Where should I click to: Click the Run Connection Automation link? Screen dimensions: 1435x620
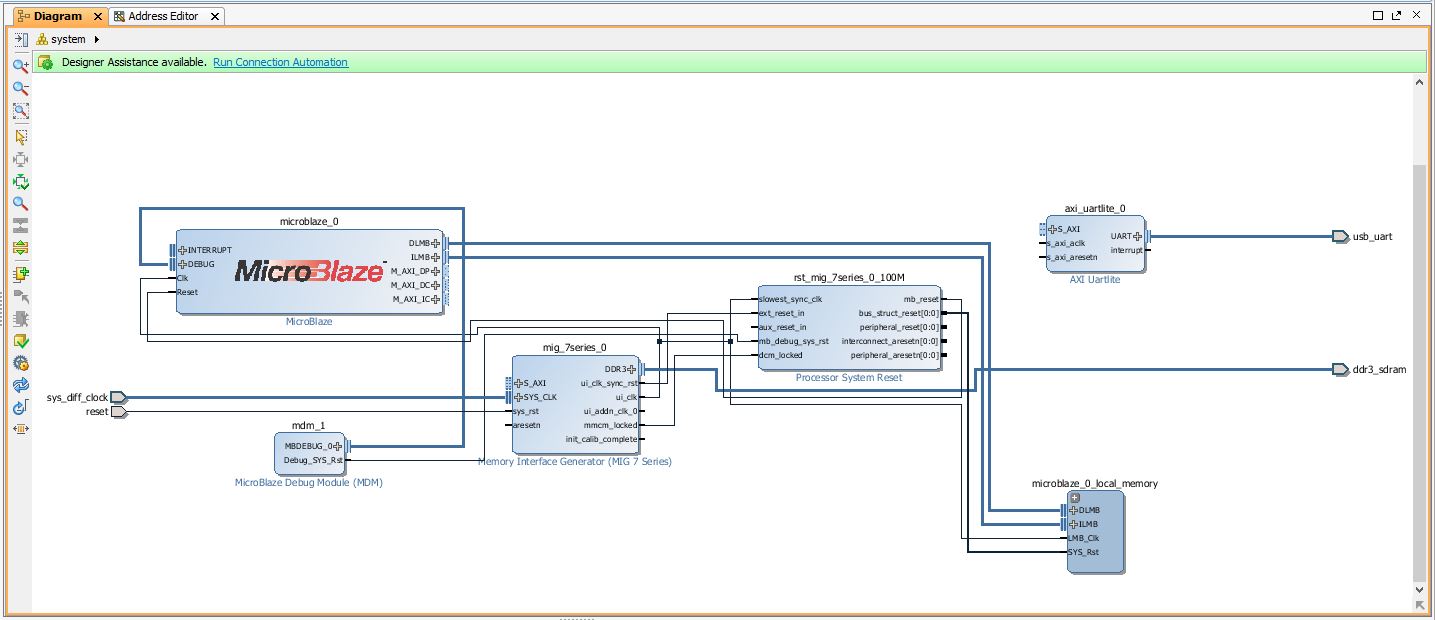coord(280,62)
